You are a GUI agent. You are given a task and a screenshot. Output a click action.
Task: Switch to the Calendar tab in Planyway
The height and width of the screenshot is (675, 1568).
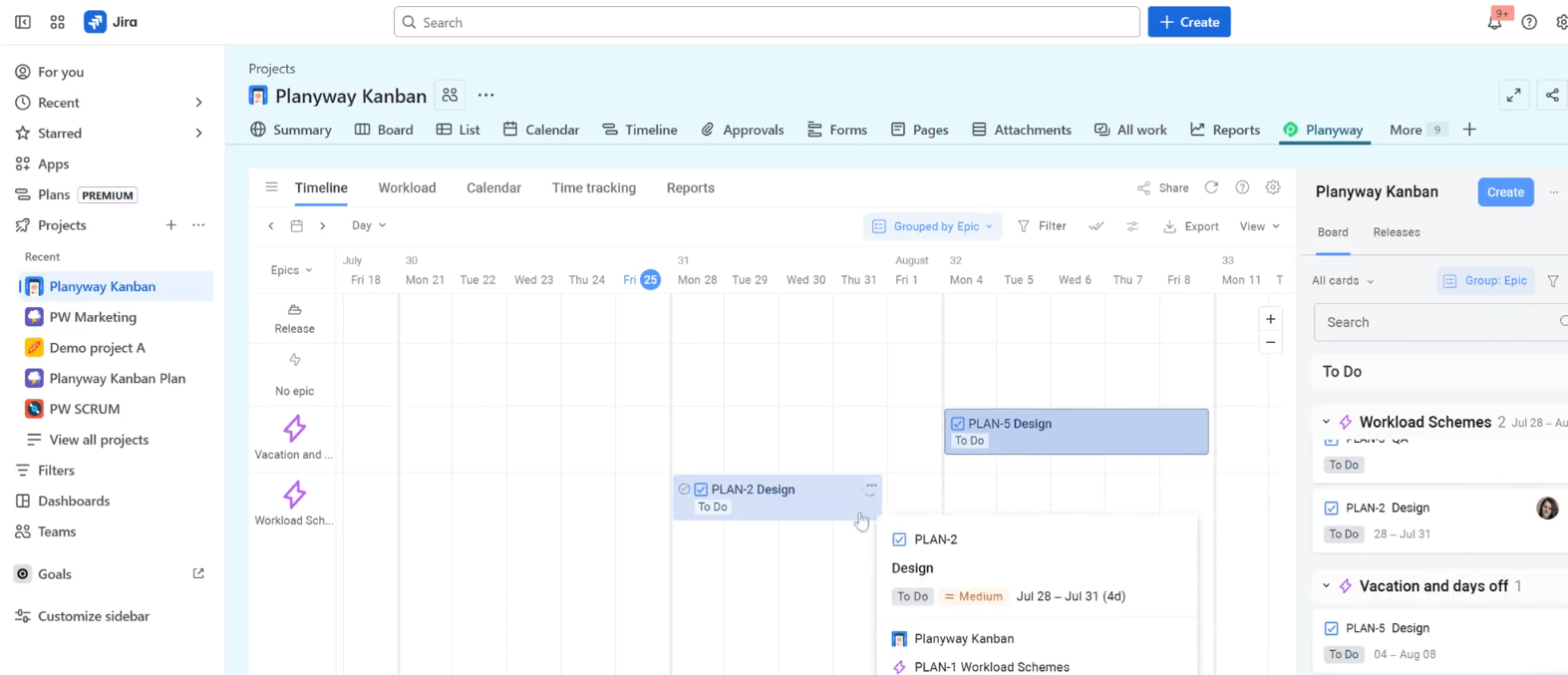coord(493,187)
